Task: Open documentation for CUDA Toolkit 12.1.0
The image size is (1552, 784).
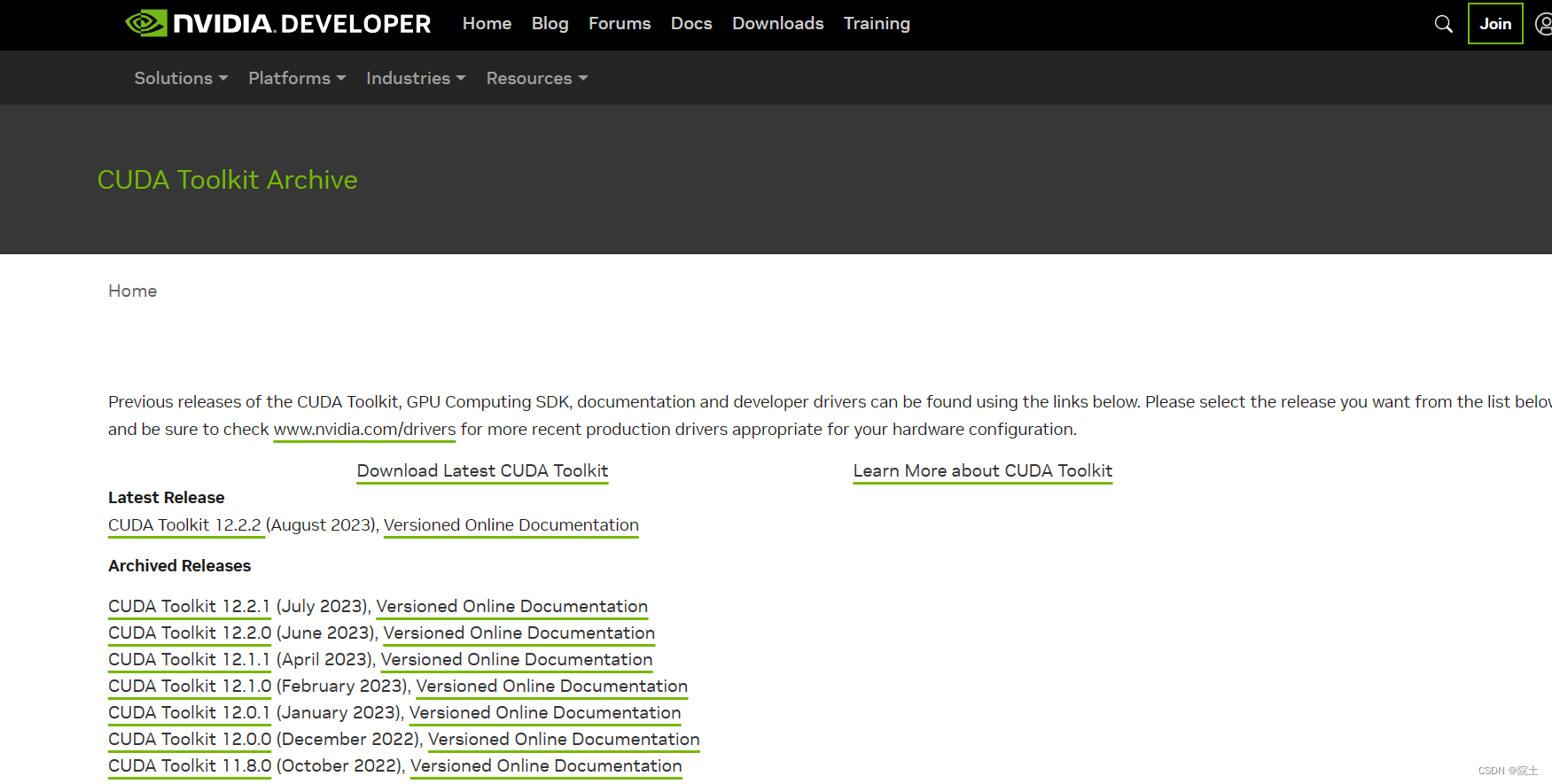Action: [551, 687]
